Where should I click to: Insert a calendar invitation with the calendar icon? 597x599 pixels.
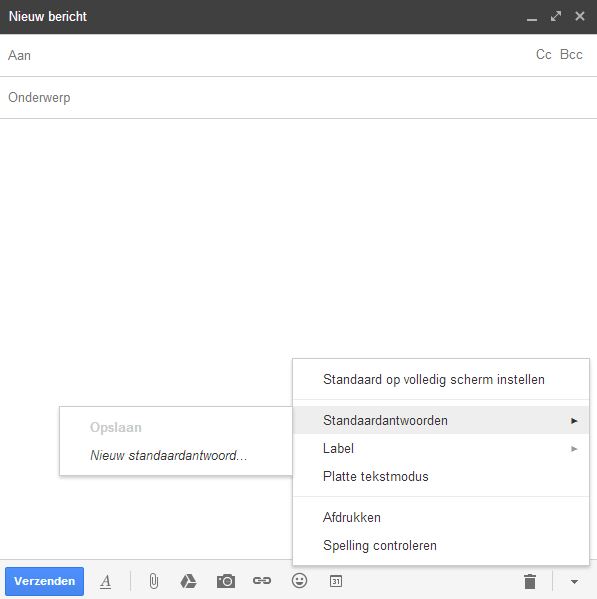[336, 581]
